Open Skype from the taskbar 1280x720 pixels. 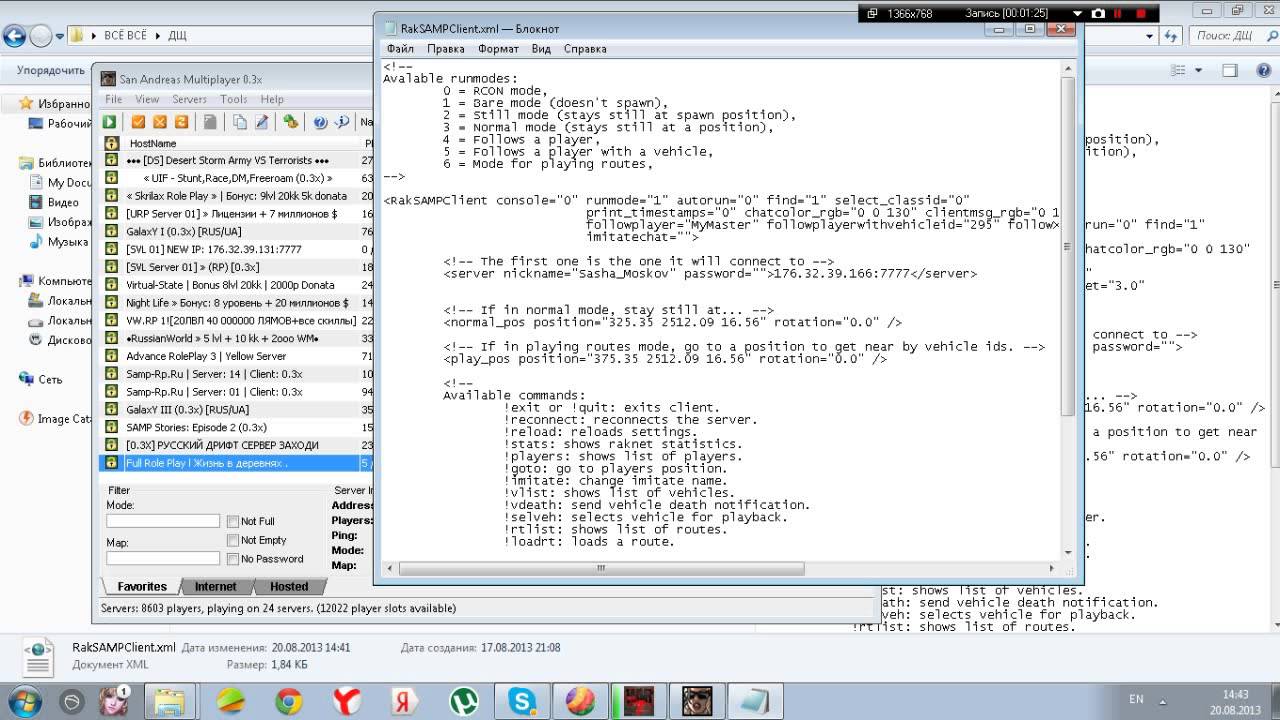[521, 700]
